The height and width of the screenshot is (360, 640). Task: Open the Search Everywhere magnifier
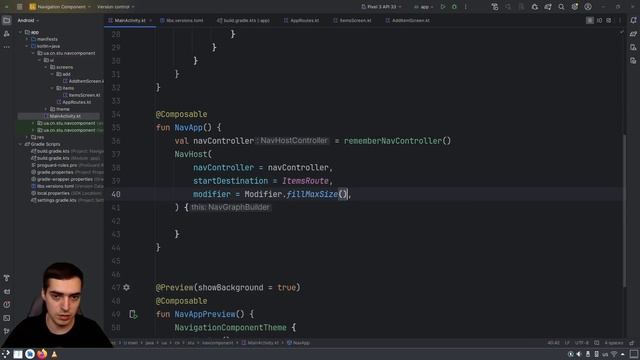point(561,7)
